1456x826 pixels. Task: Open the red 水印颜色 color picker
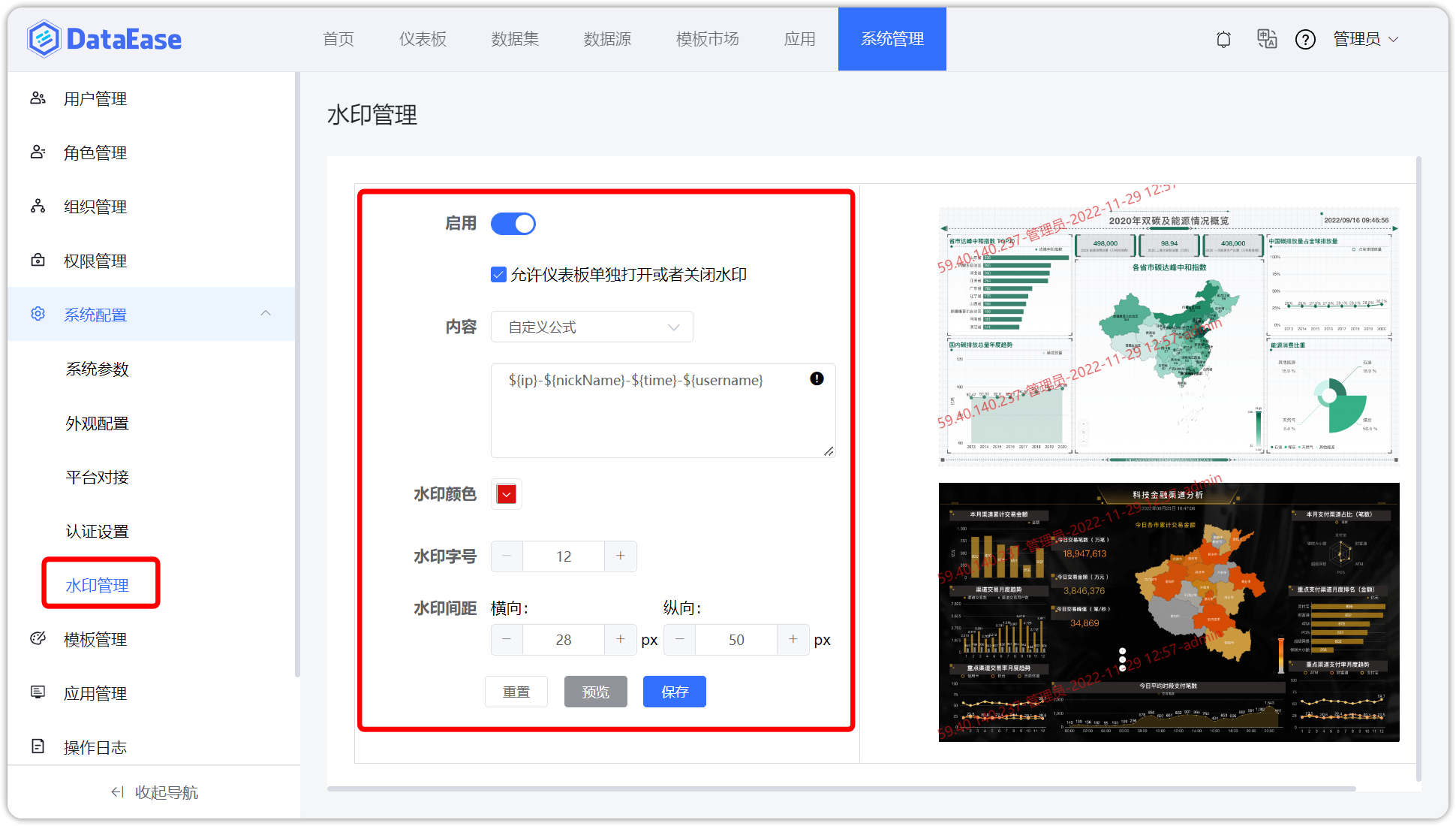click(x=506, y=493)
